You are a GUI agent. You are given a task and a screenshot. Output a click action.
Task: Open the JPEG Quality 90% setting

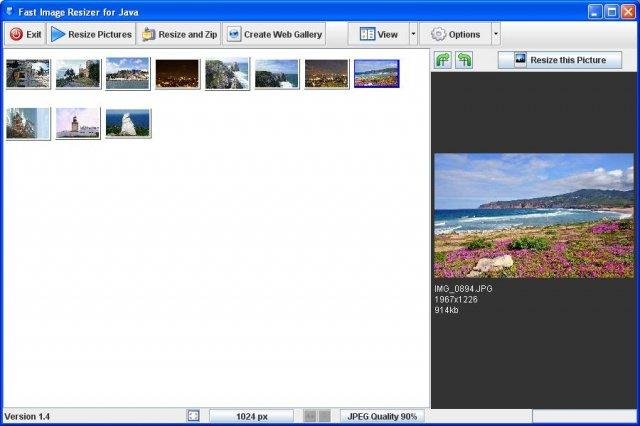[382, 416]
